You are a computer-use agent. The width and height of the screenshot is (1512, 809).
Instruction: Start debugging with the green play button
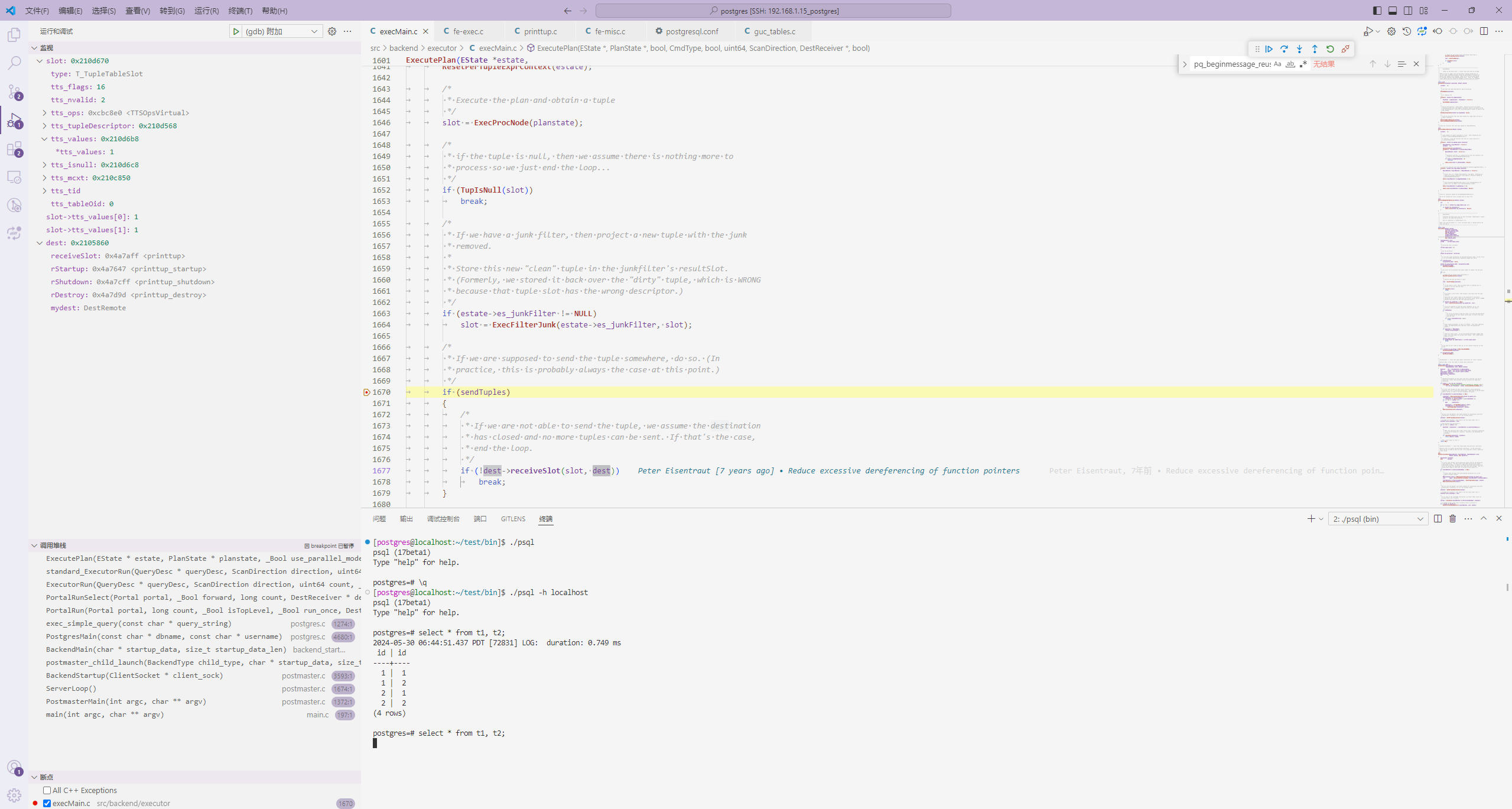click(x=236, y=31)
